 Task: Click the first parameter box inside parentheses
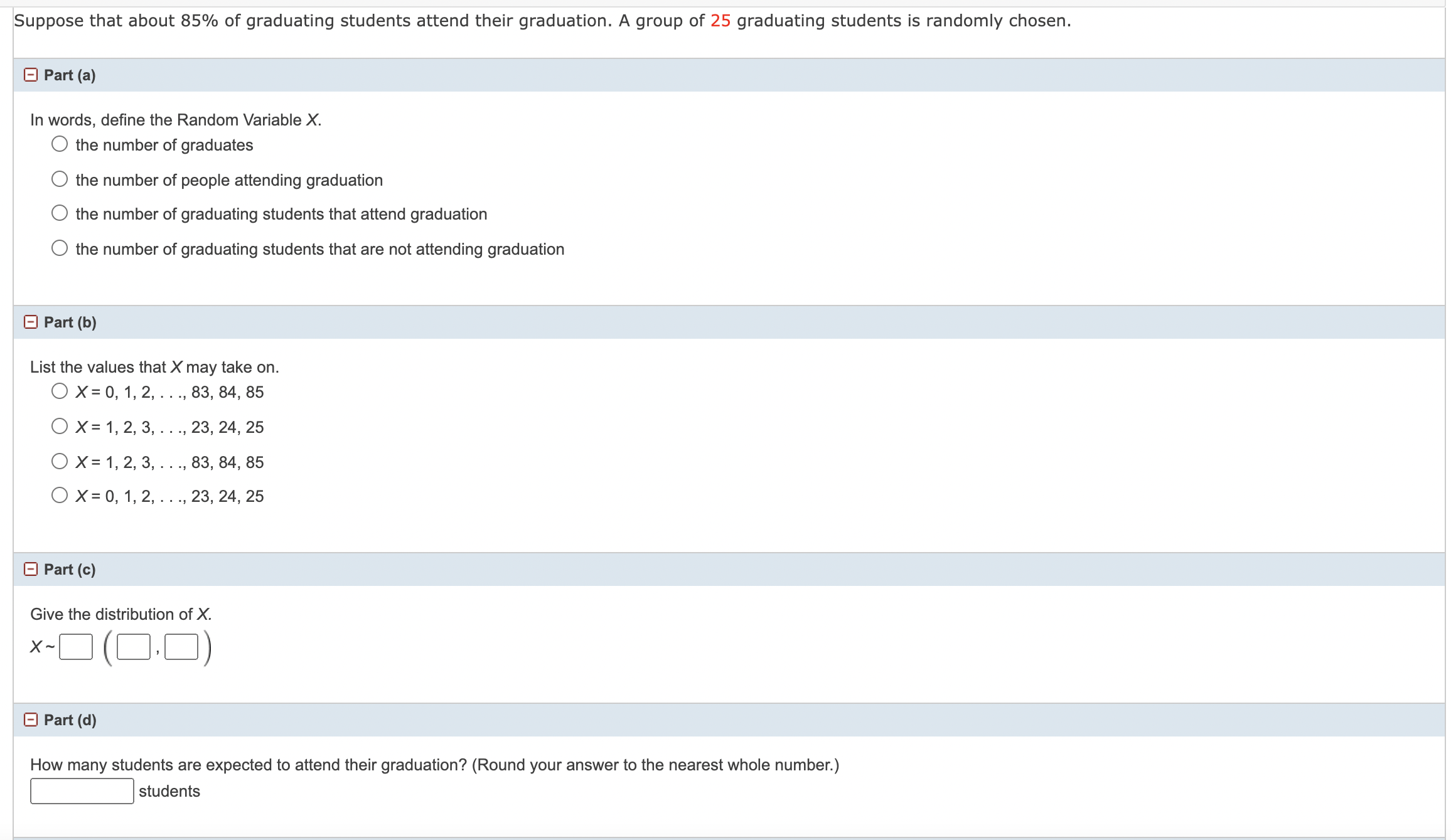(134, 647)
